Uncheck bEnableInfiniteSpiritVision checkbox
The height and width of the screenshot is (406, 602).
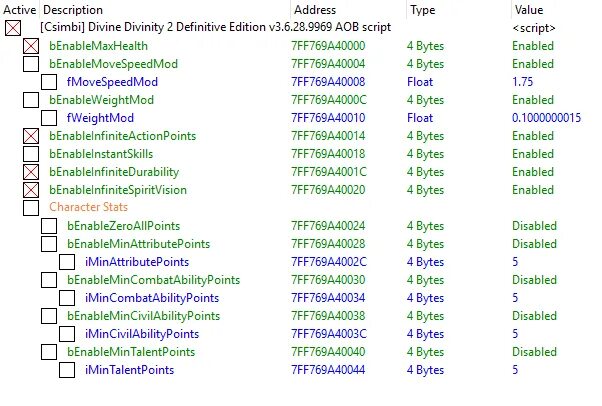point(31,190)
